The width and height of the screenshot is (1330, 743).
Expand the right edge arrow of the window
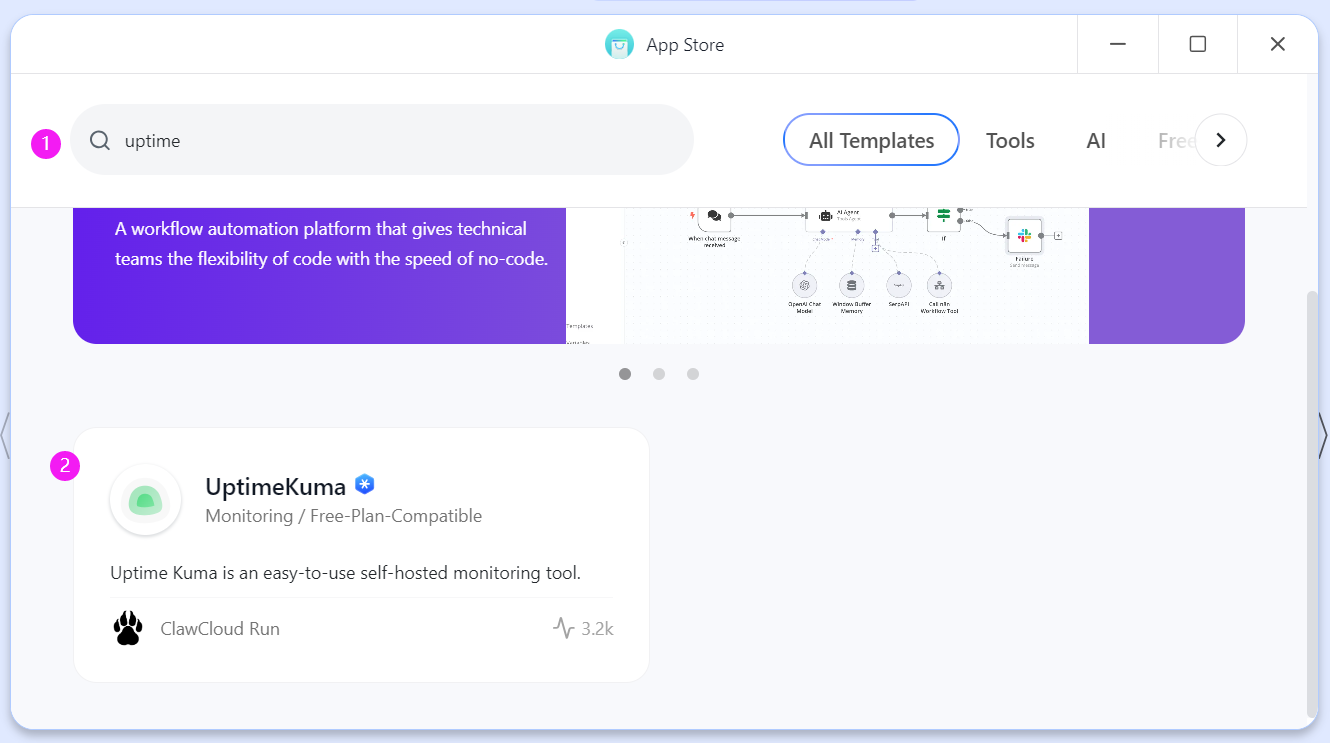coord(1323,436)
